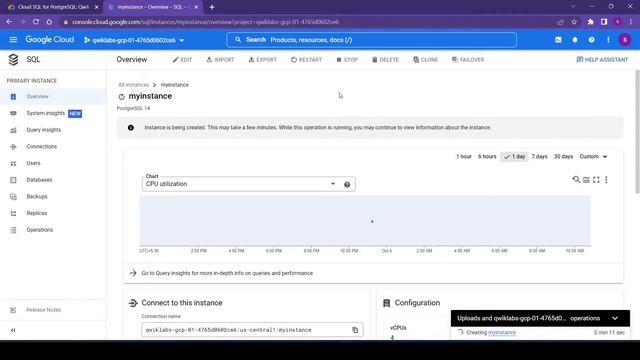Open Users in the sidebar
640x360 pixels.
coord(53,163)
